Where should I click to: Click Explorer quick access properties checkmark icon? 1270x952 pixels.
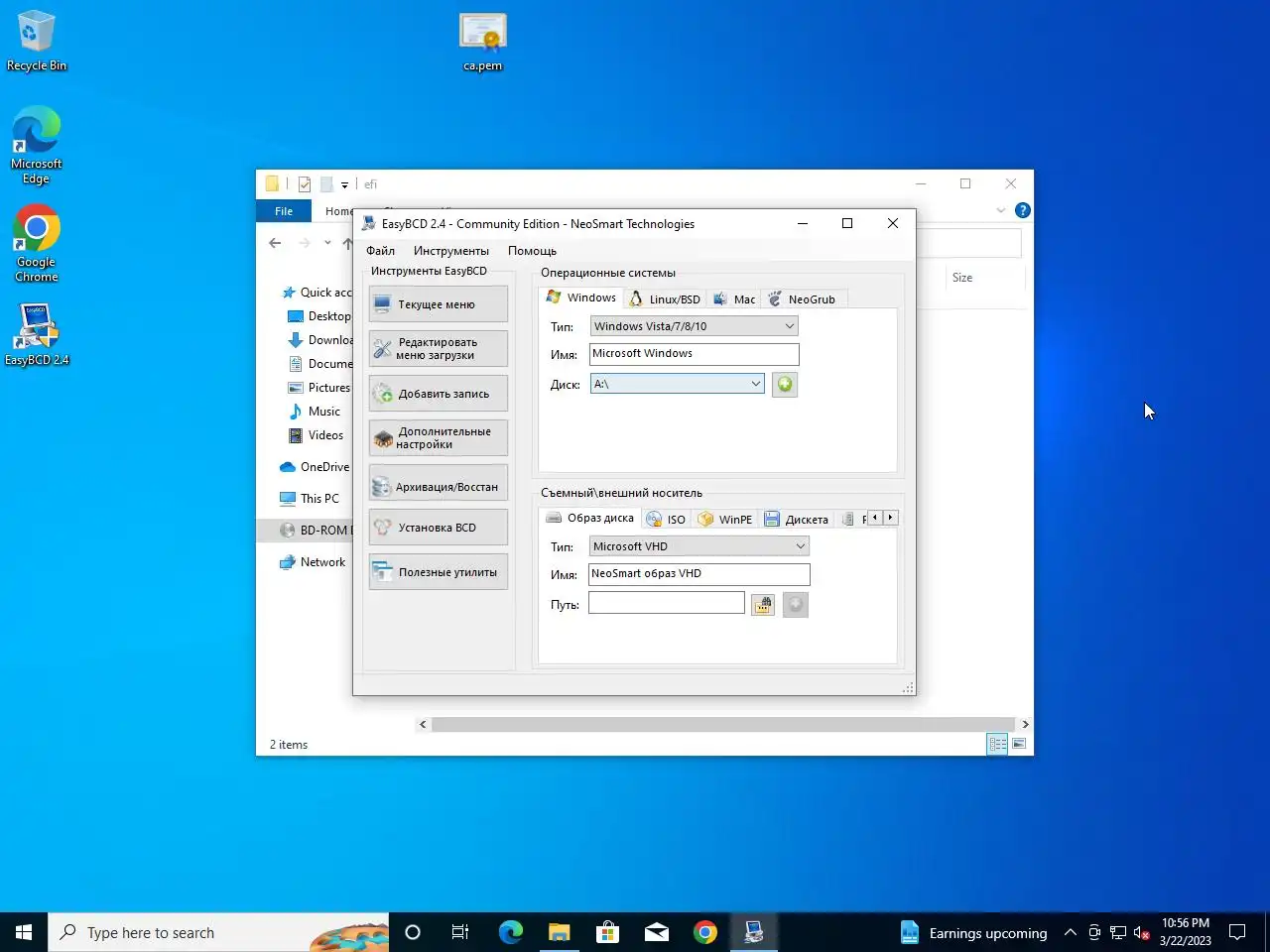pos(305,184)
